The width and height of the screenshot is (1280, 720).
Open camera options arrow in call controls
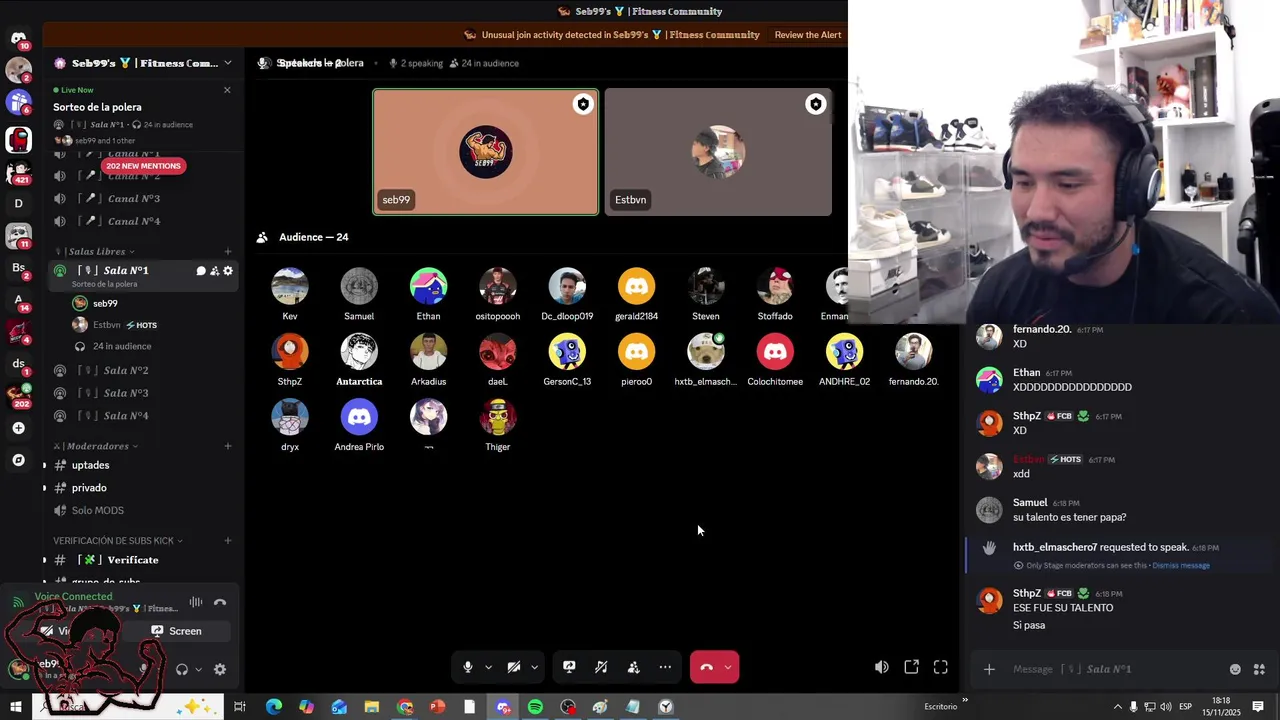(534, 667)
